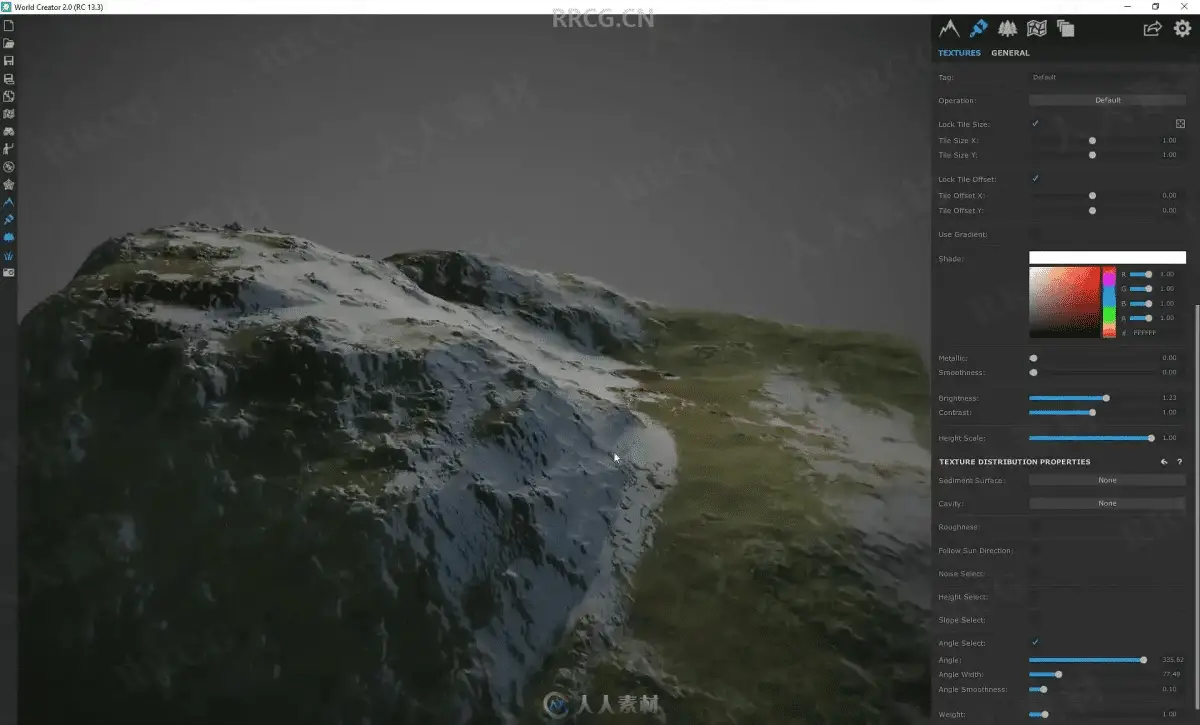
Task: Toggle the blue tree icon in left toolbar
Action: tap(8, 237)
